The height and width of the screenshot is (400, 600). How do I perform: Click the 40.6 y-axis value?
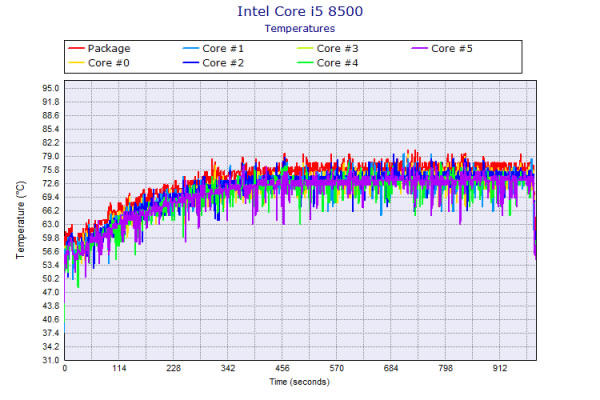pos(51,319)
